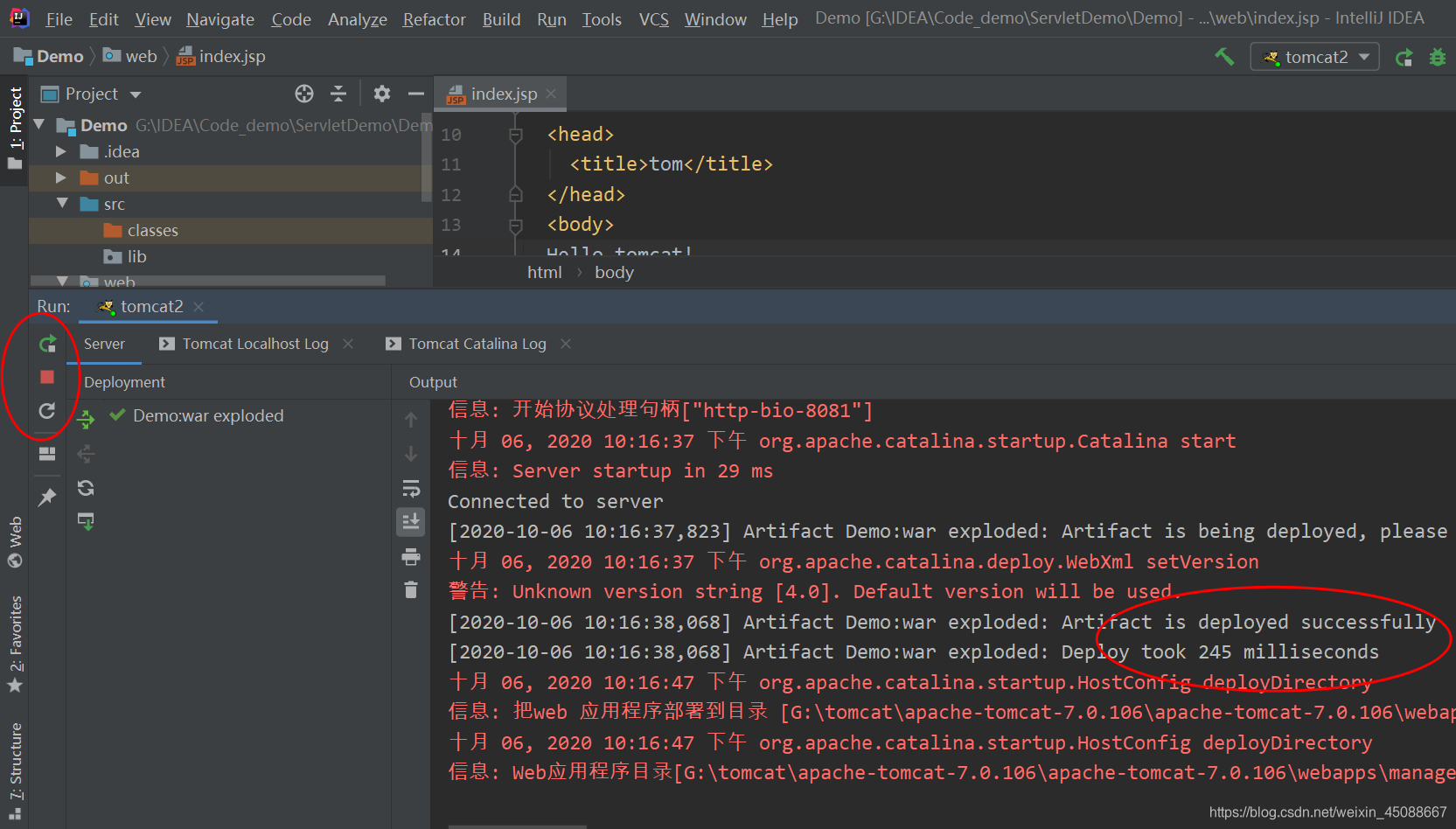The image size is (1456, 829).
Task: Switch to Tomcat Localhost Log tab
Action: pos(244,344)
